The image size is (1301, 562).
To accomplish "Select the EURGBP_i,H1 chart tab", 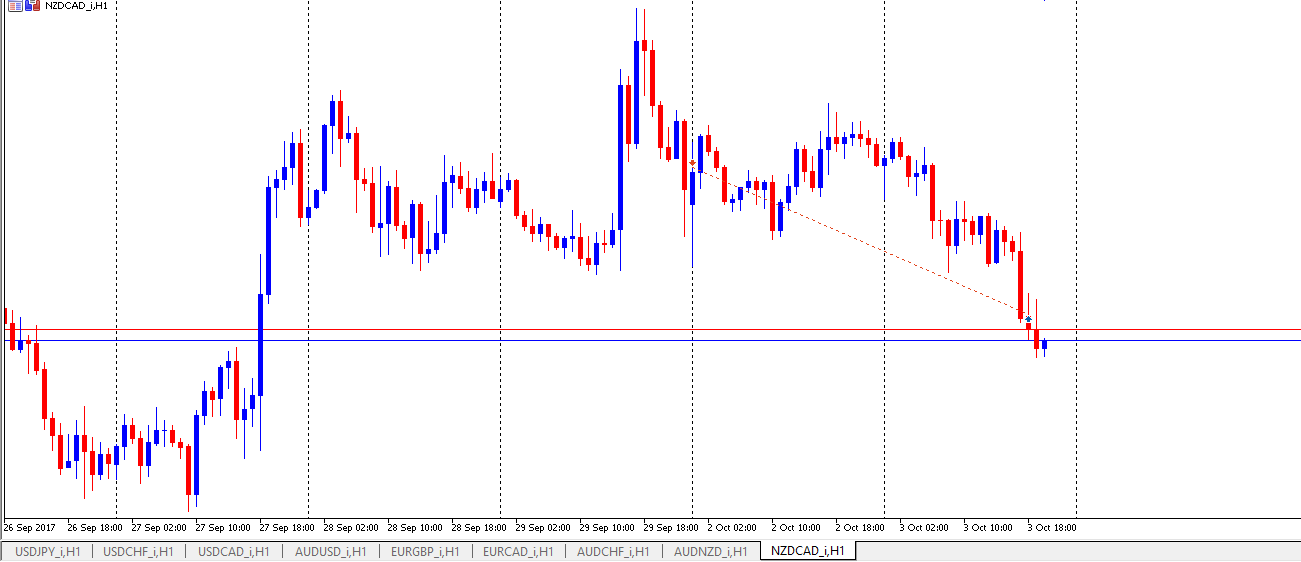I will tap(425, 551).
